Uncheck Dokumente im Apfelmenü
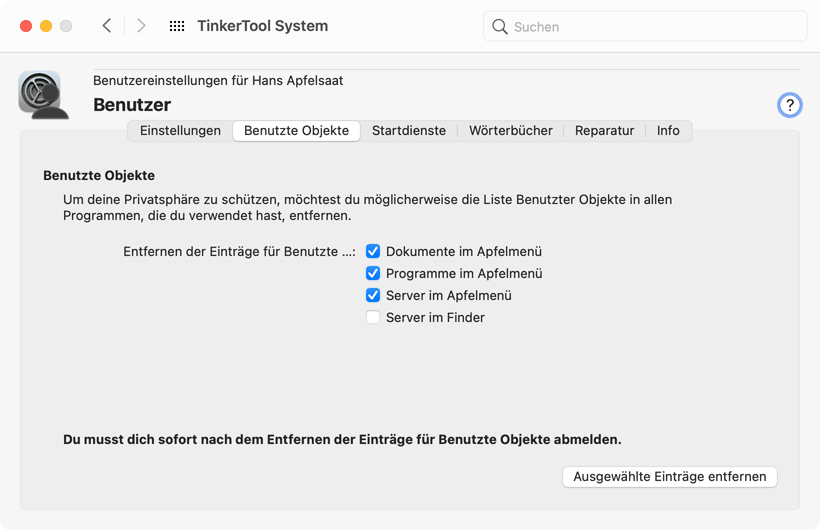This screenshot has width=820, height=530. pos(373,251)
